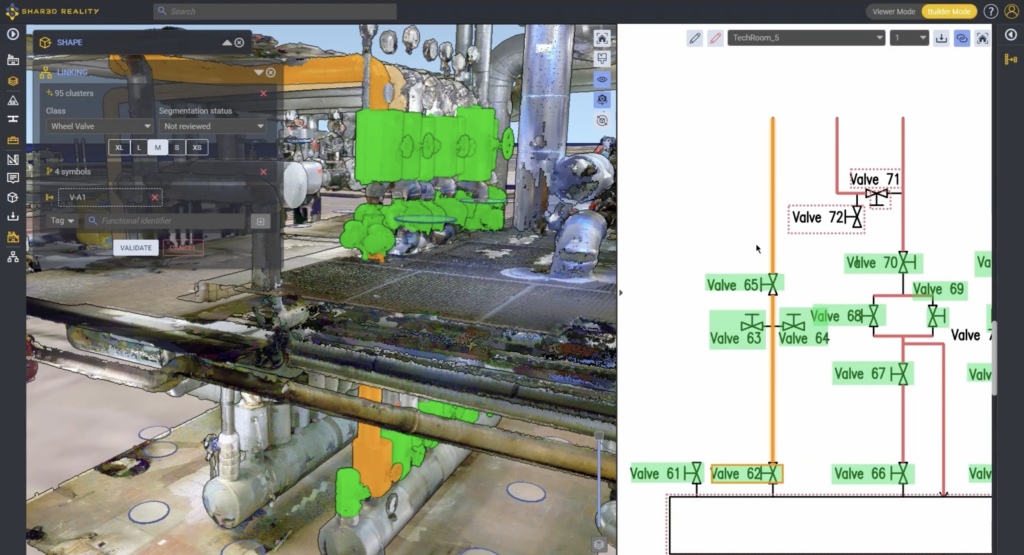
Task: Click the VALIDATE button
Action: pyautogui.click(x=135, y=247)
